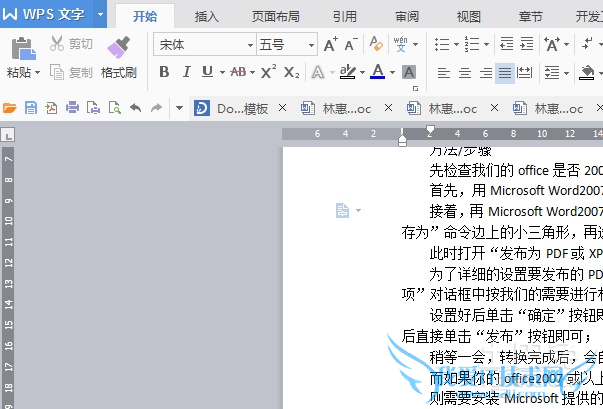Decrease paragraph indent
The image size is (603, 409).
pos(506,44)
